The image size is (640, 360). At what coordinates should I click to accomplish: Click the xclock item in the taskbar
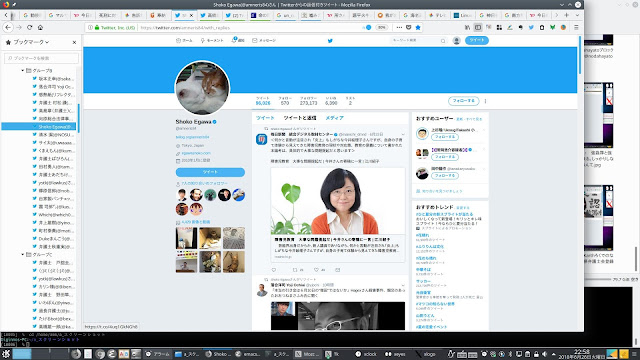click(366, 354)
